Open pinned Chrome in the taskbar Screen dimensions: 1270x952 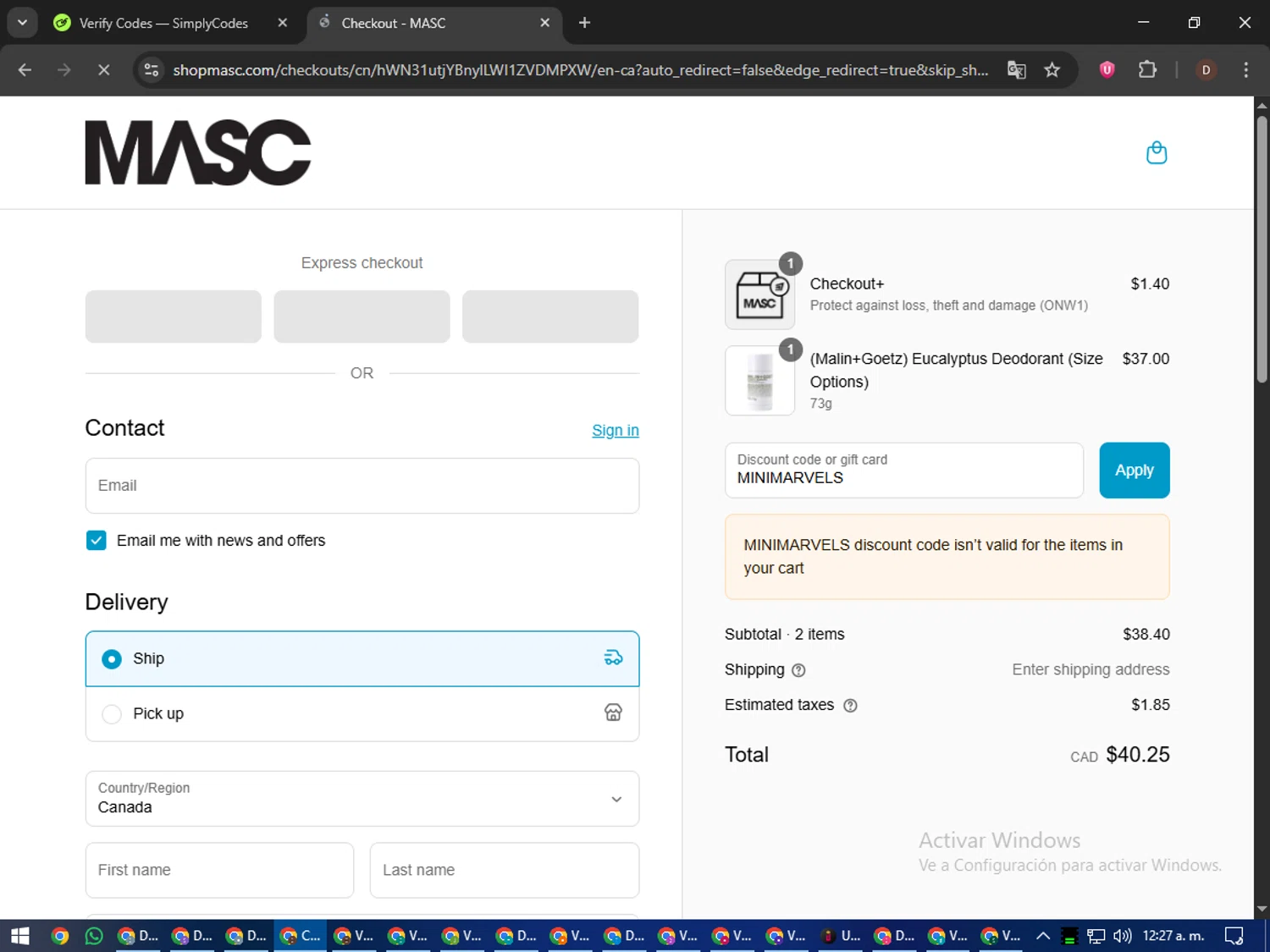coord(59,936)
